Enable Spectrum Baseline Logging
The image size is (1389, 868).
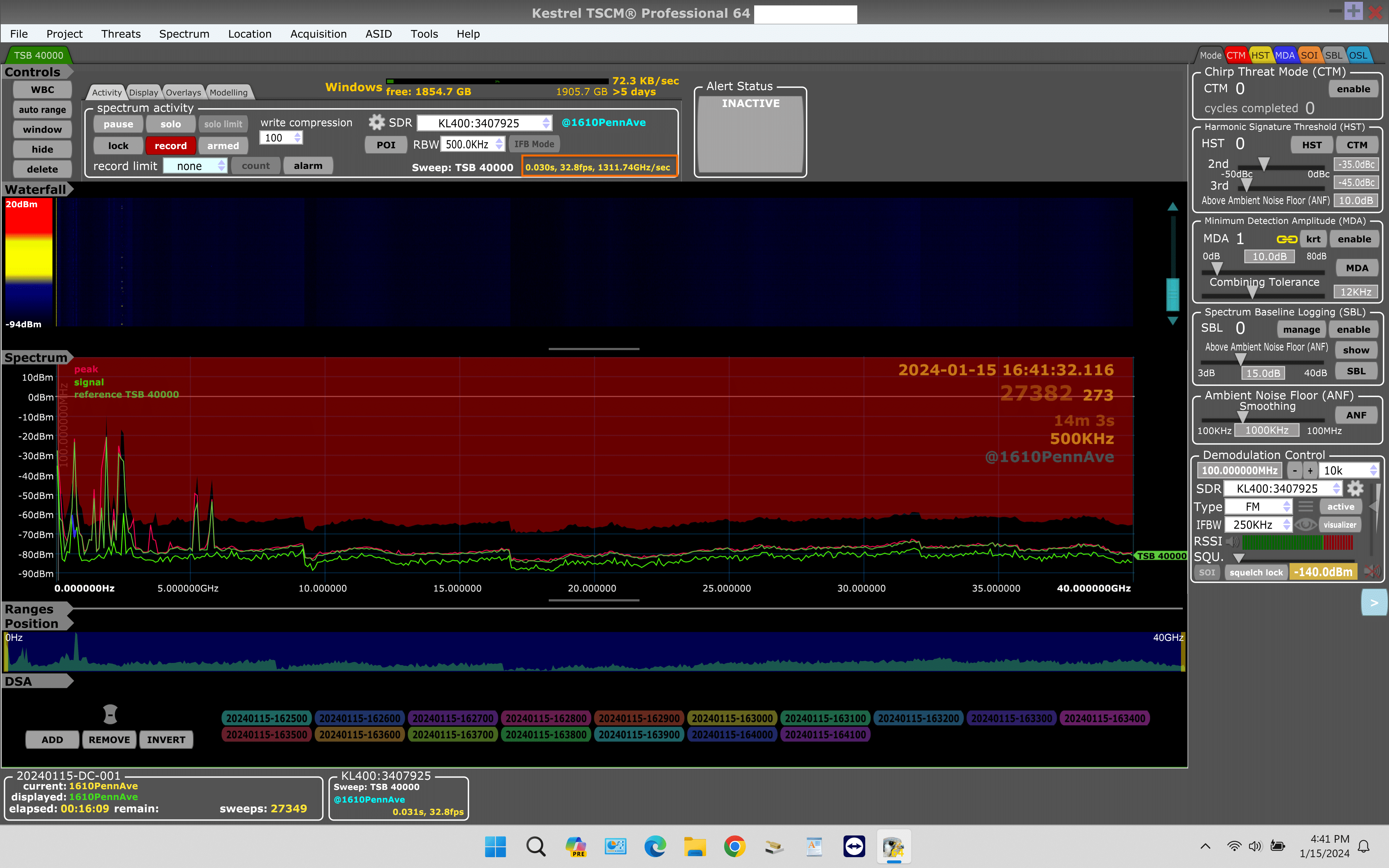1353,329
